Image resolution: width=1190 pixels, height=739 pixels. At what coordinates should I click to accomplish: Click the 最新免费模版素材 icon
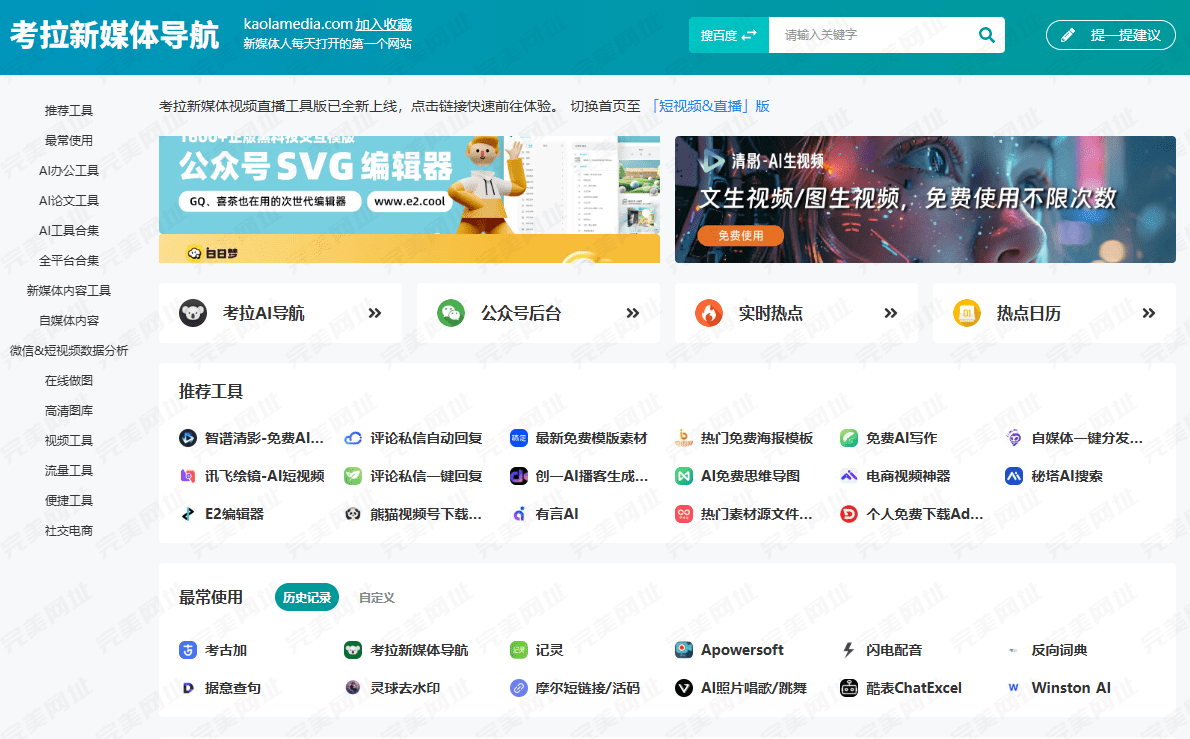[518, 438]
